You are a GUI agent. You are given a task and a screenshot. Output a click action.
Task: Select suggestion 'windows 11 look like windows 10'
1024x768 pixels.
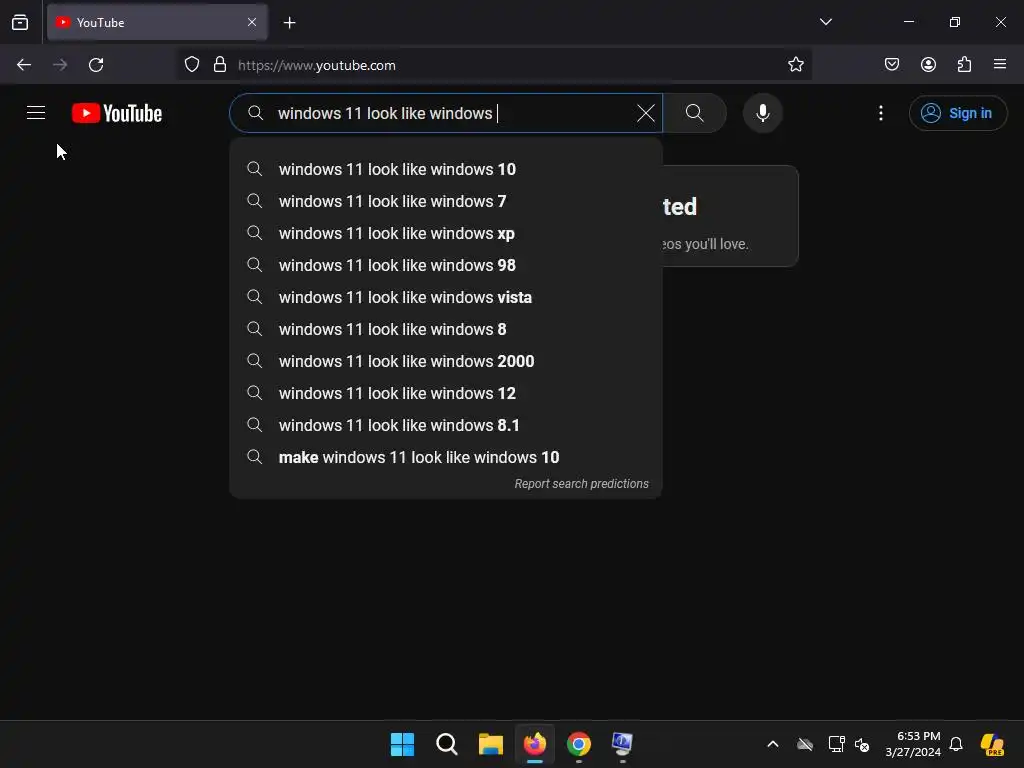coord(446,169)
